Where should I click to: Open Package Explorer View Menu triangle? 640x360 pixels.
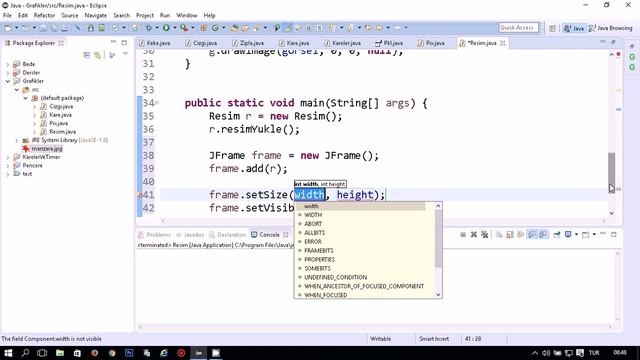point(125,54)
